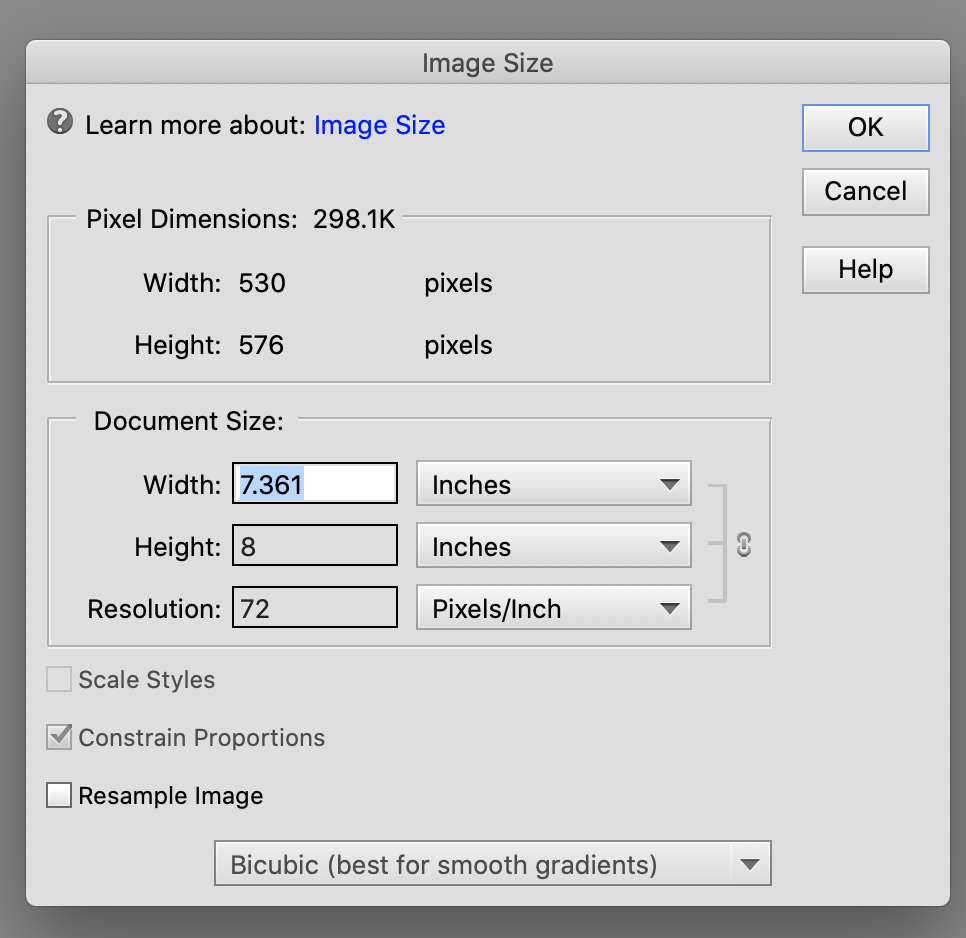Toggle the Constrain Proportions checkbox

tap(60, 738)
